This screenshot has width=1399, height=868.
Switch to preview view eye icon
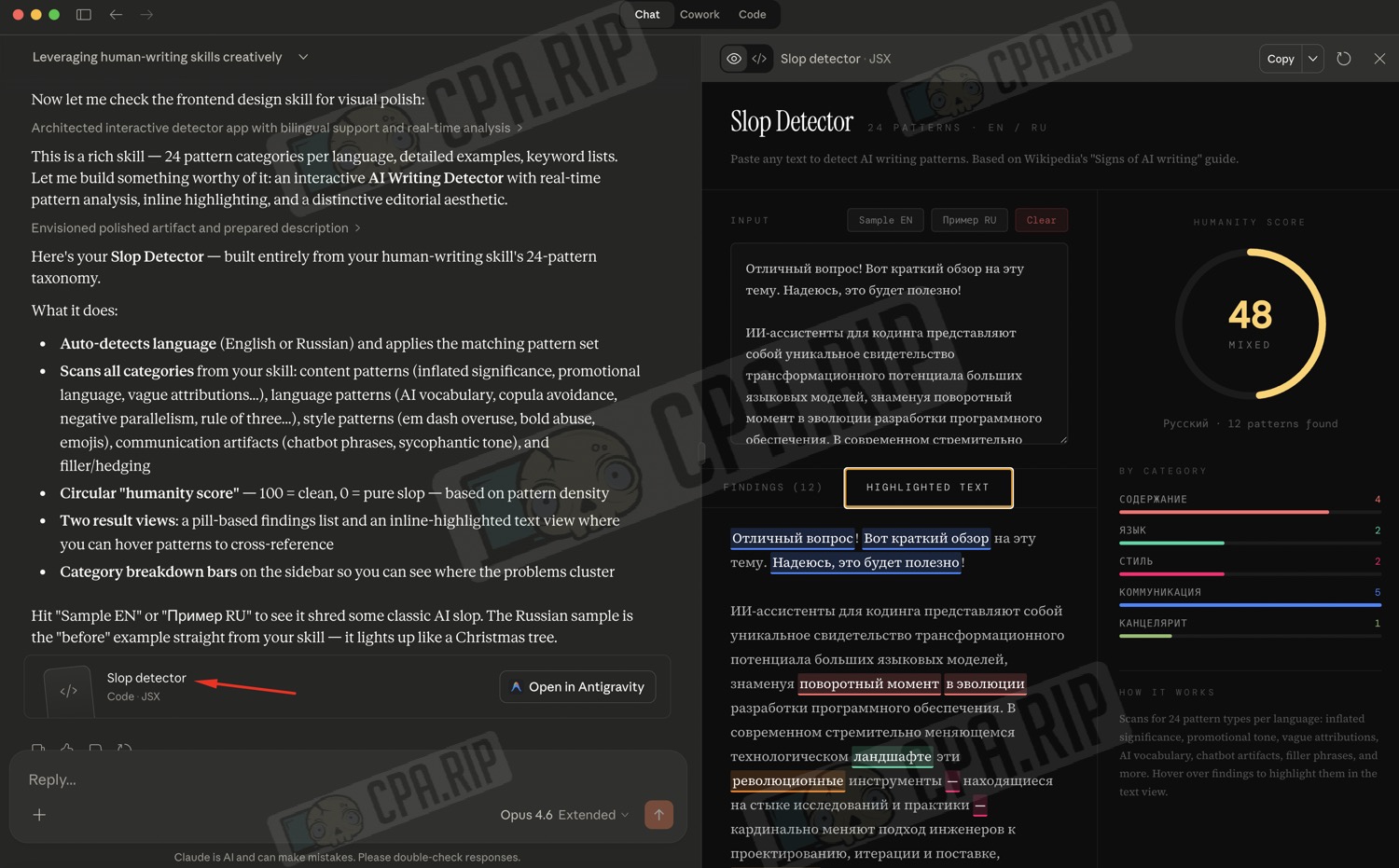click(x=734, y=59)
